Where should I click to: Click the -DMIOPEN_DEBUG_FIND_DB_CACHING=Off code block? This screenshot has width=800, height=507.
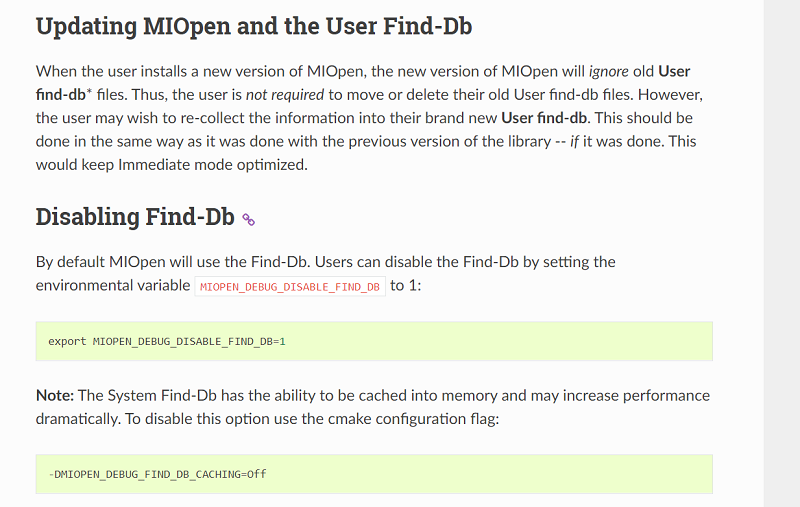(374, 474)
